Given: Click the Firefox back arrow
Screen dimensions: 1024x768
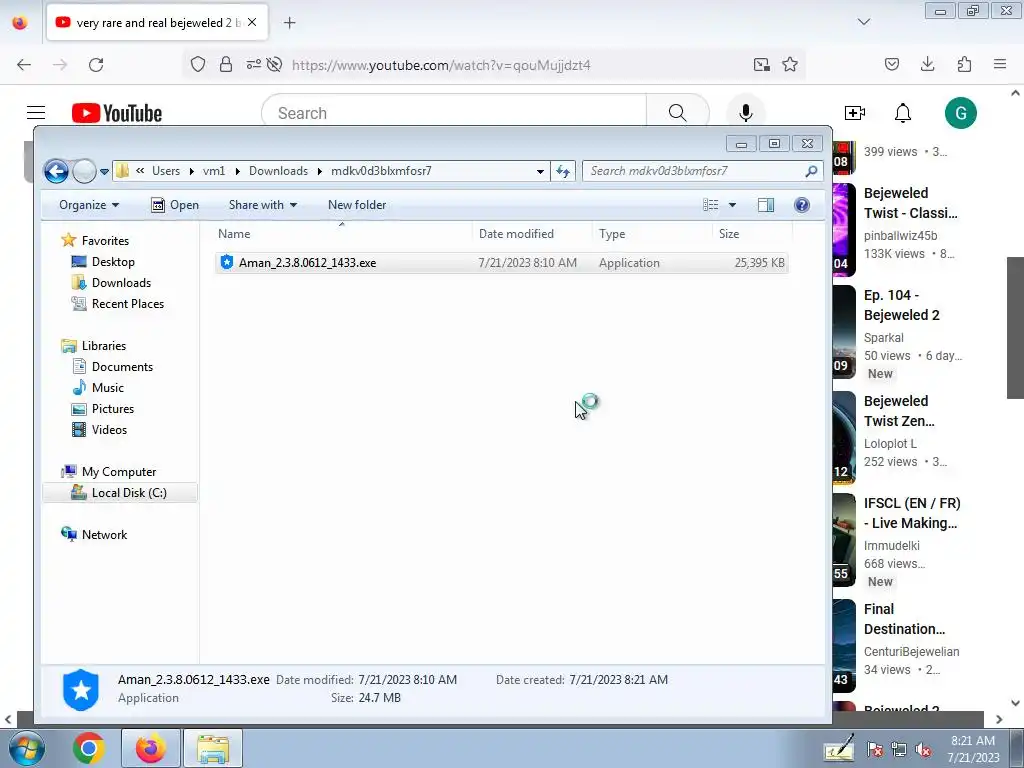Looking at the screenshot, I should pos(24,65).
